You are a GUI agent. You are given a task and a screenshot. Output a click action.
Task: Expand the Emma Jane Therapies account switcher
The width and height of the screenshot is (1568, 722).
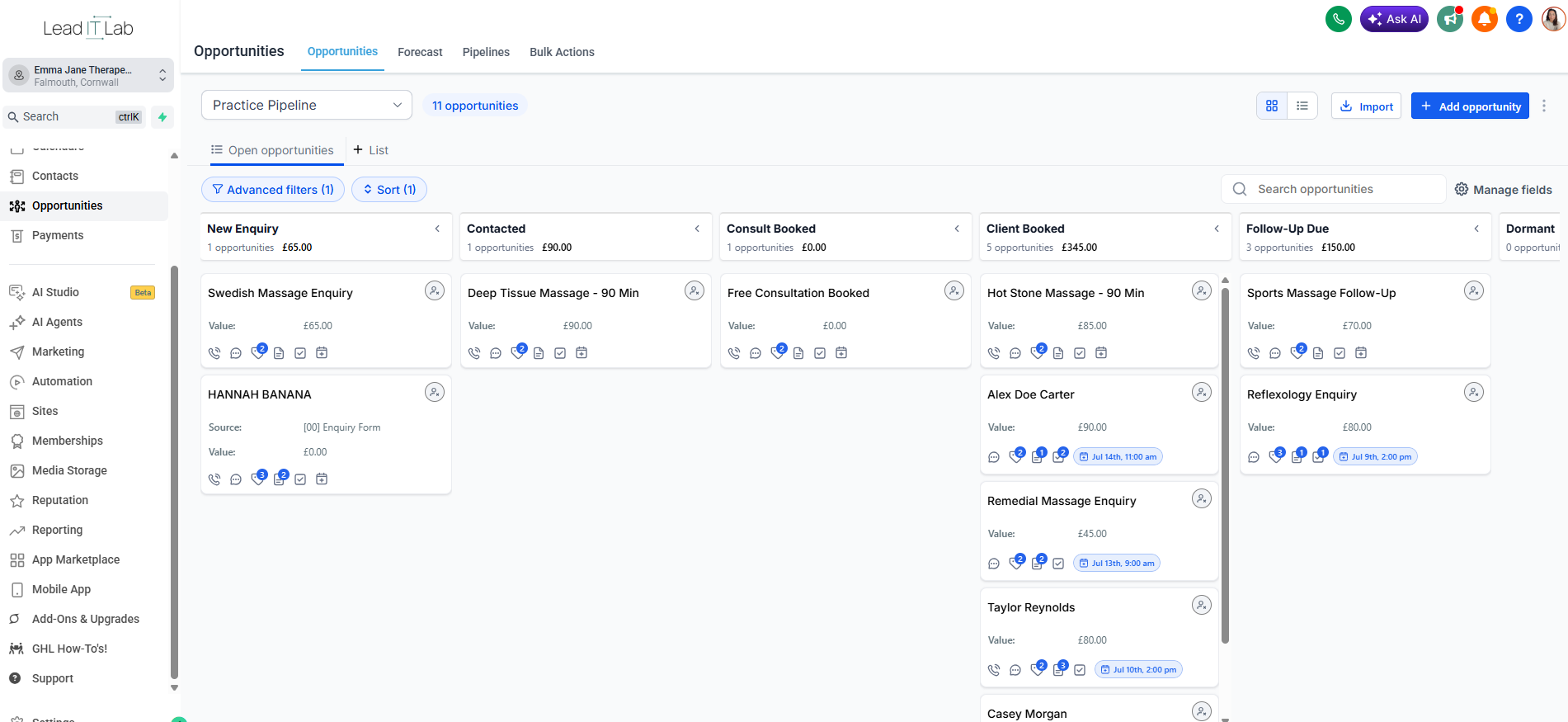click(x=88, y=75)
